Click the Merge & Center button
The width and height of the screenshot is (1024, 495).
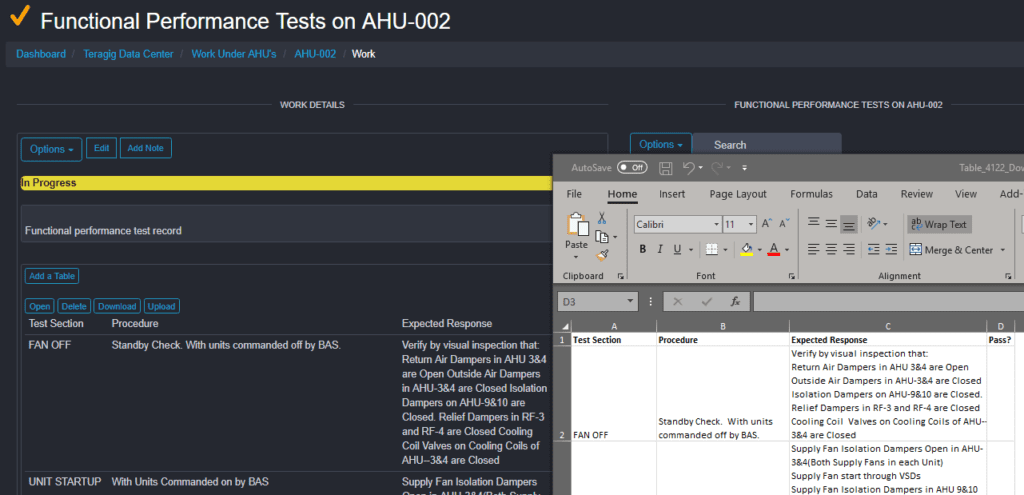coord(951,250)
